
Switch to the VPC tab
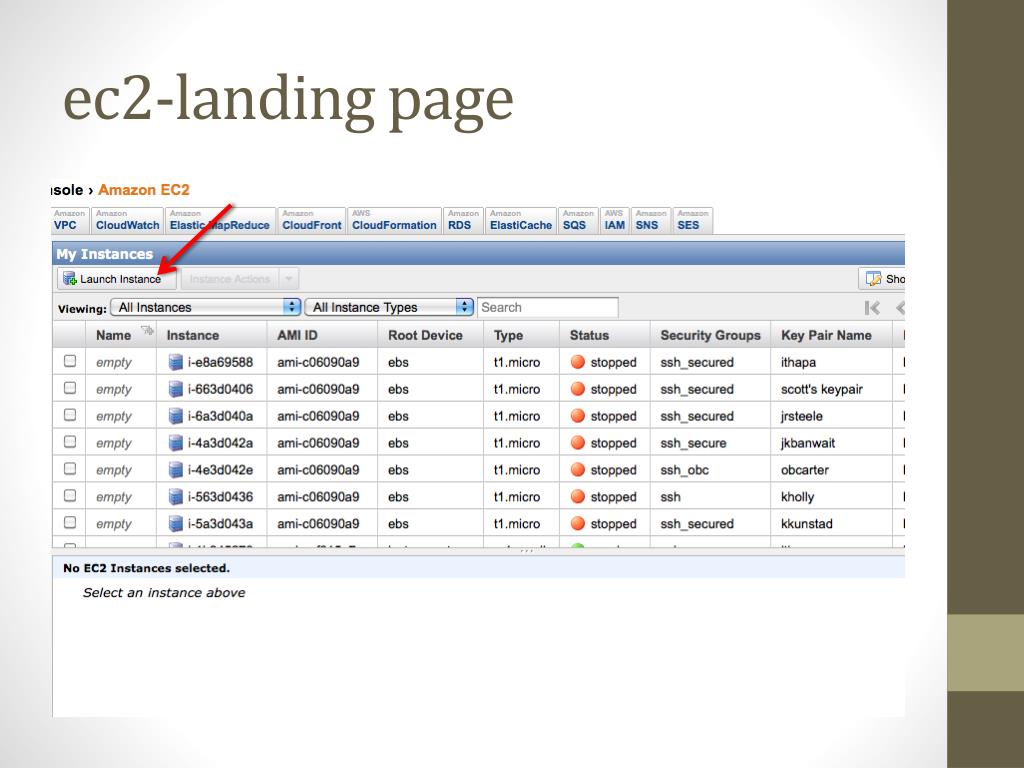point(69,220)
